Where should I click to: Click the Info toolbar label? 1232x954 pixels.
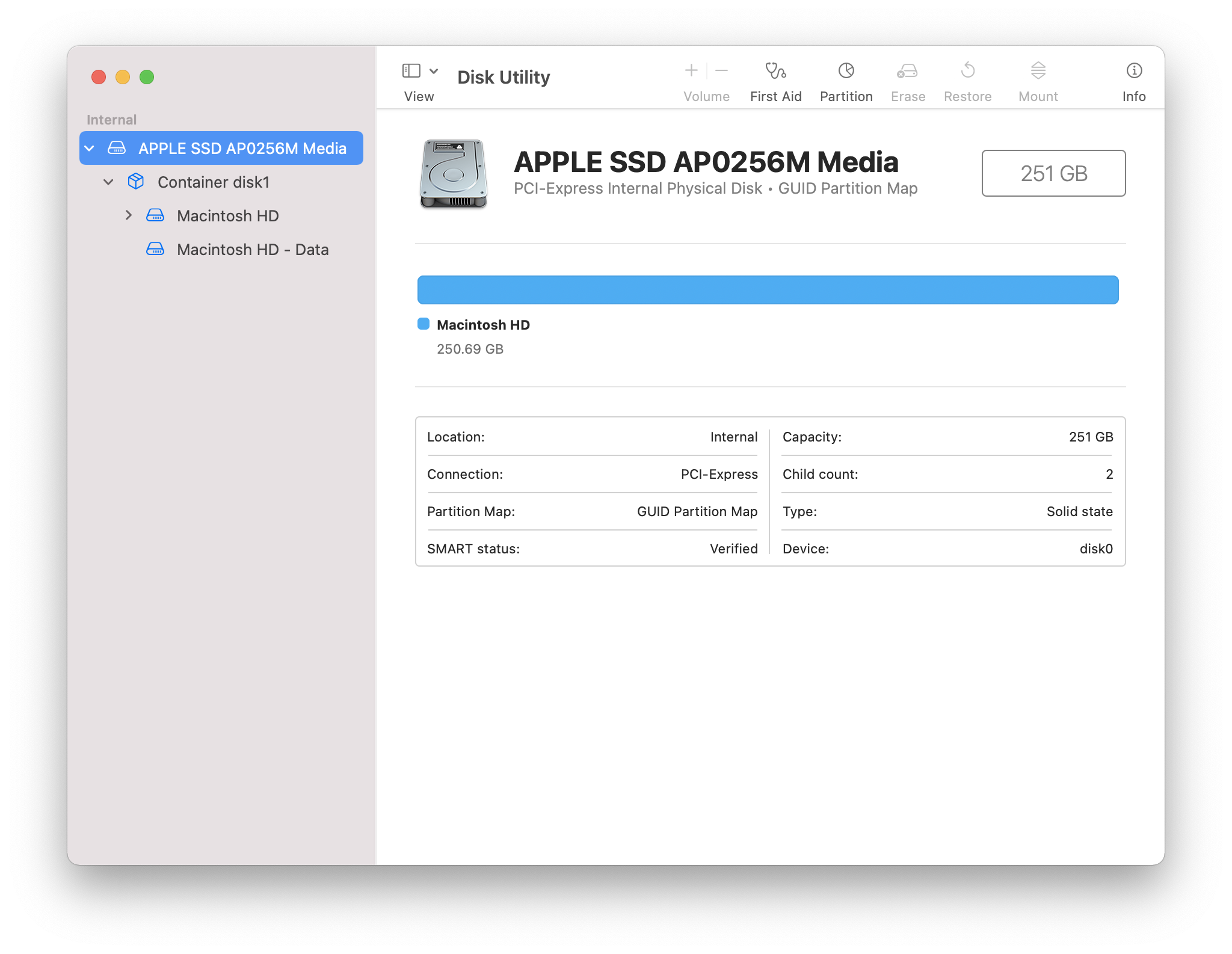pos(1134,96)
